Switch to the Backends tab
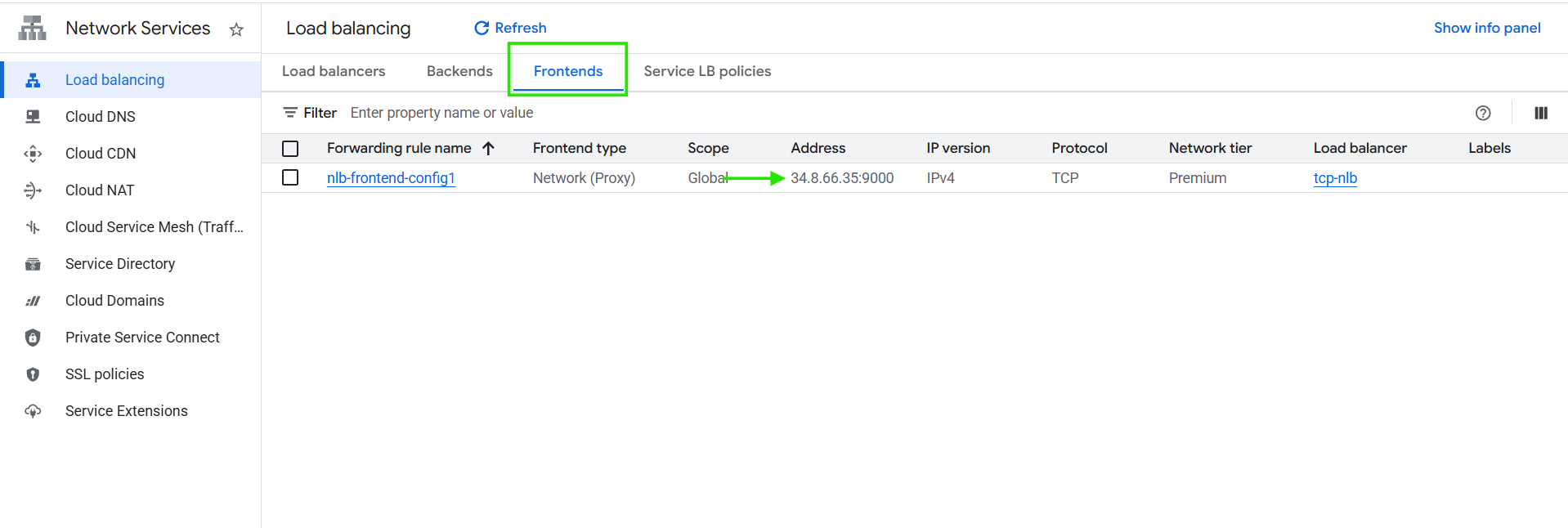The image size is (1568, 528). 459,71
